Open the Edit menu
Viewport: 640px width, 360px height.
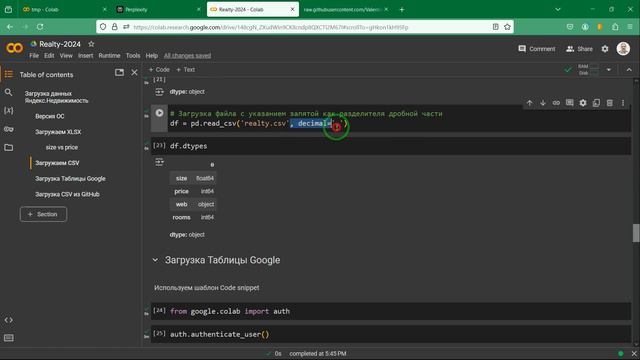pyautogui.click(x=49, y=56)
